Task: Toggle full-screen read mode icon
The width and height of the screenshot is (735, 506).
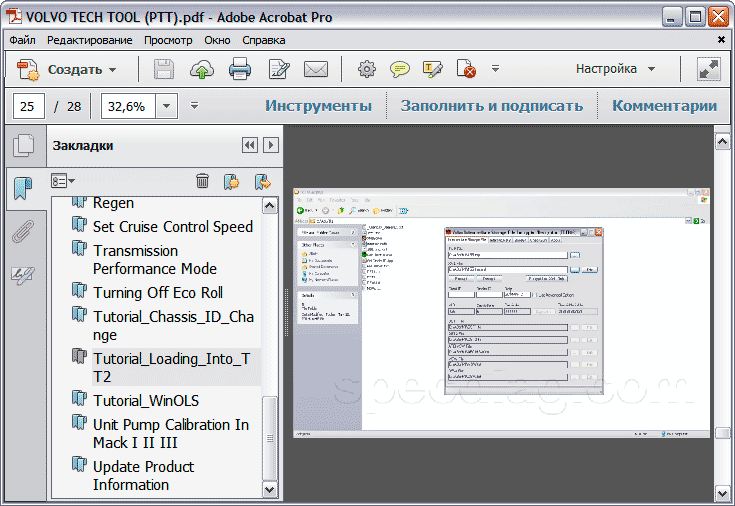Action: pyautogui.click(x=709, y=70)
